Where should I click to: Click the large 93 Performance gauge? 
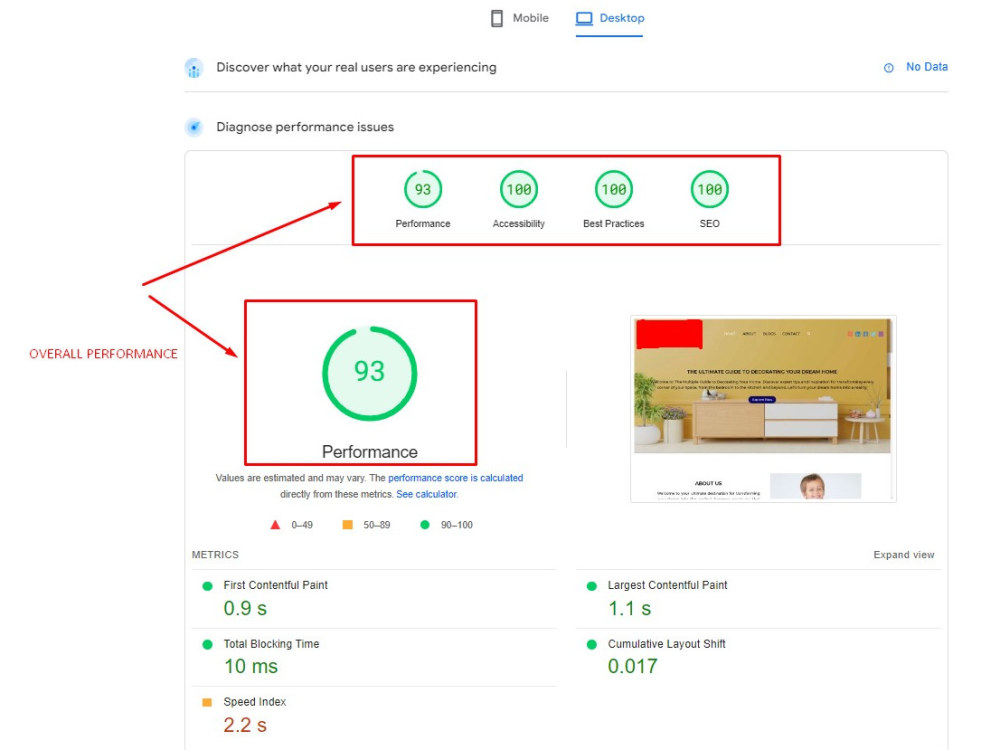[370, 374]
